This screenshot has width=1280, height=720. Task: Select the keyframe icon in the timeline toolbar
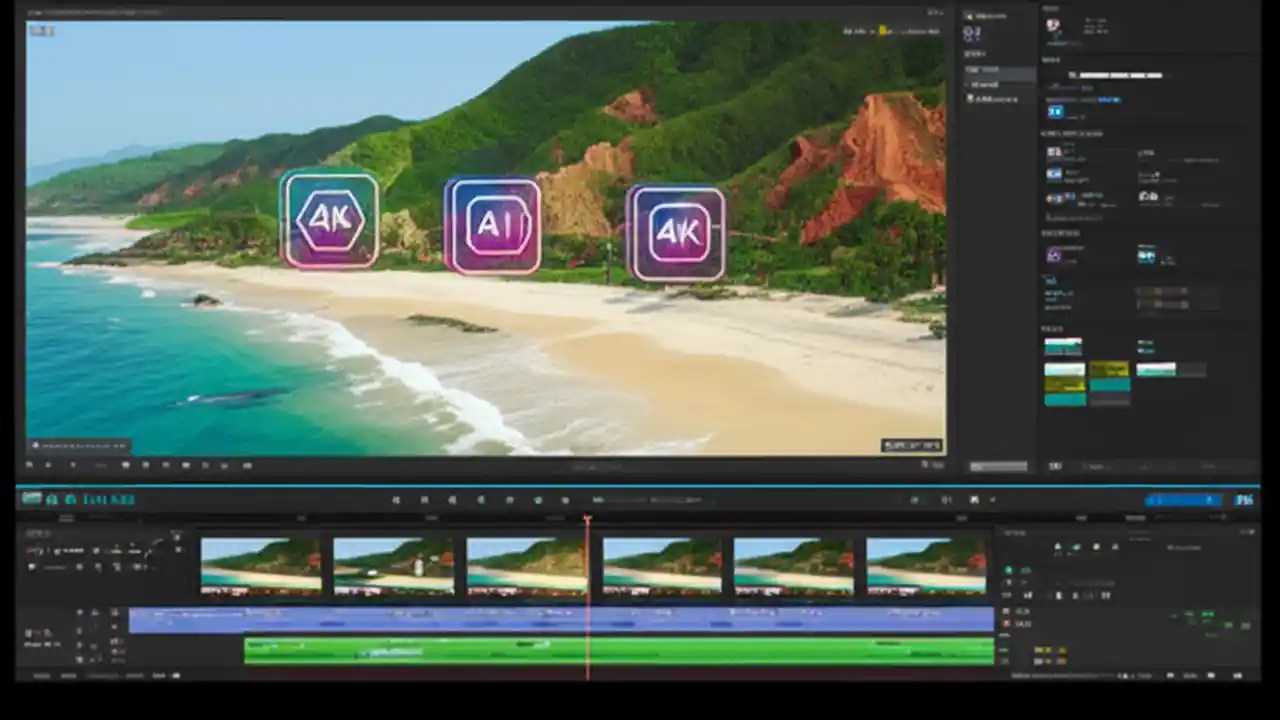pyautogui.click(x=536, y=499)
